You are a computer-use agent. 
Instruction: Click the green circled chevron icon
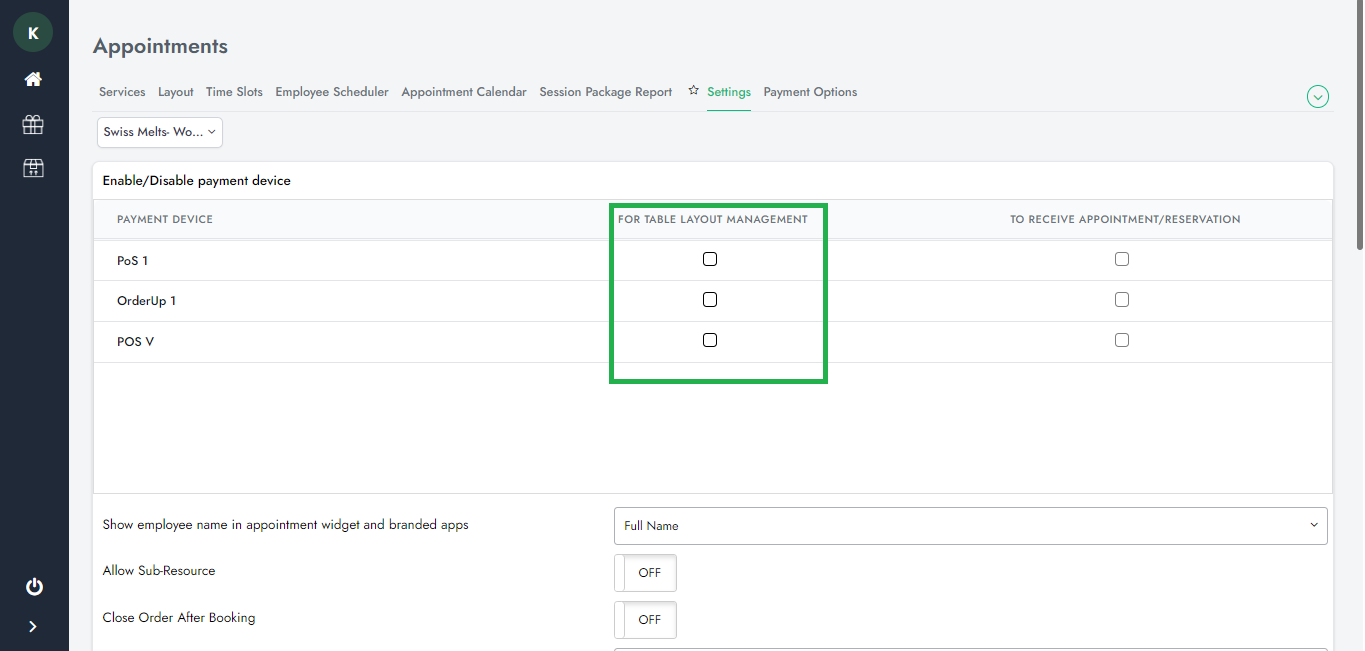pyautogui.click(x=1318, y=97)
